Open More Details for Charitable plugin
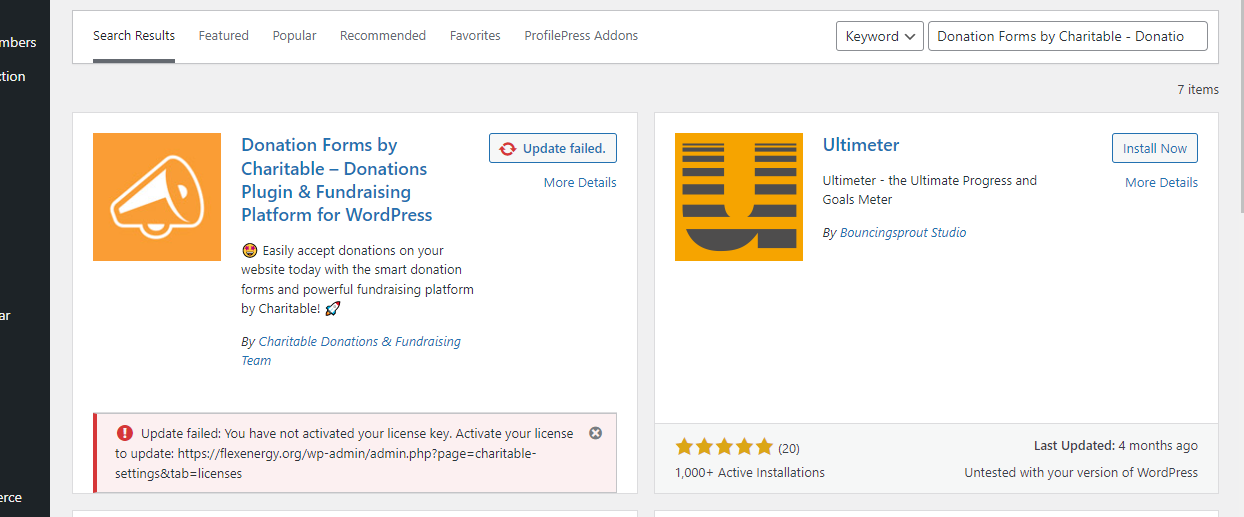 (x=580, y=183)
